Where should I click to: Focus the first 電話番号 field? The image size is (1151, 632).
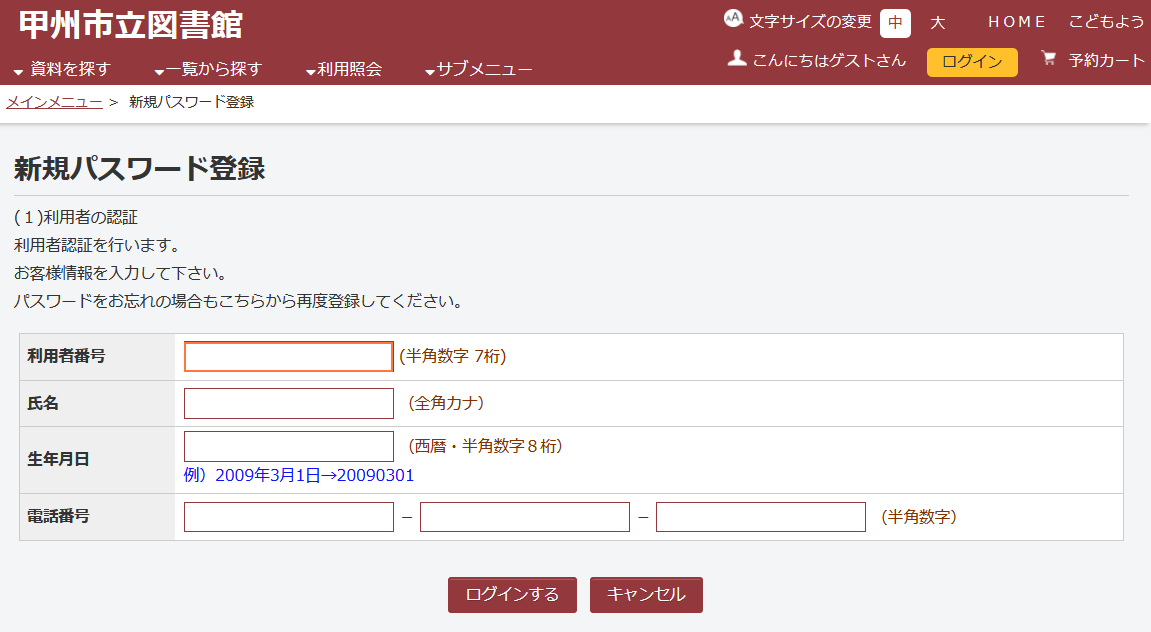point(288,517)
